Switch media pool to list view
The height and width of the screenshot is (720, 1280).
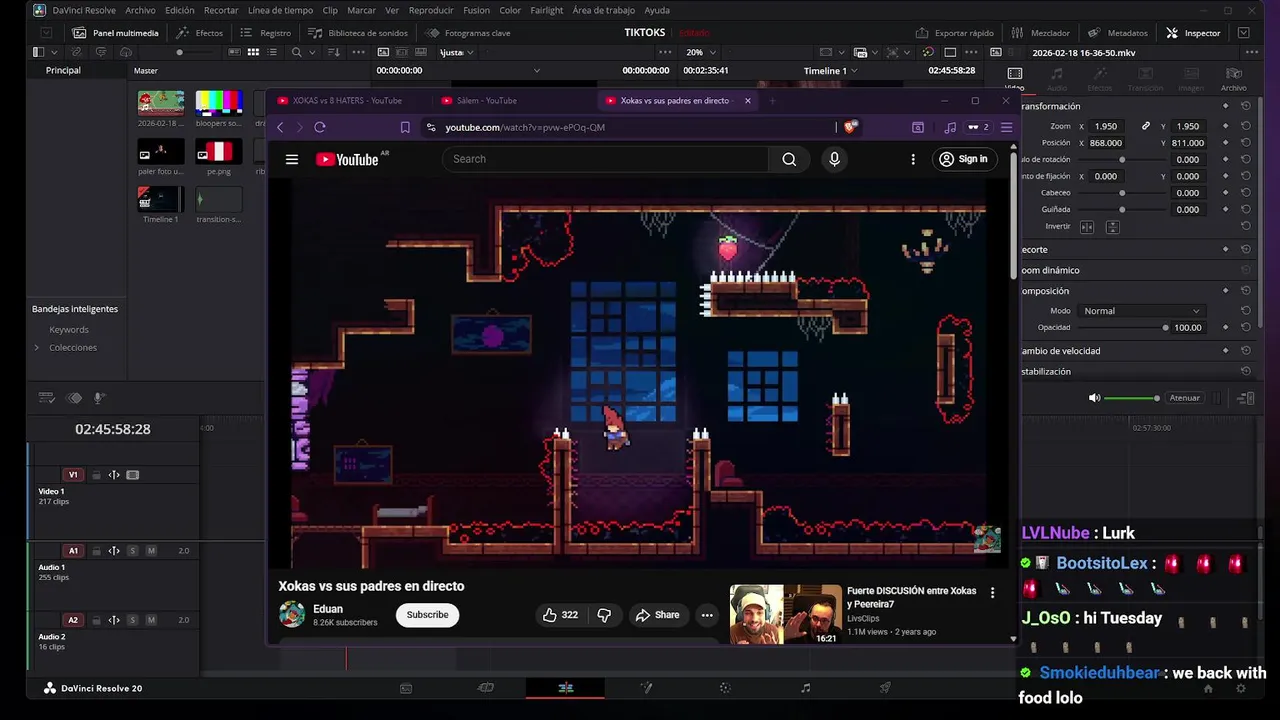click(272, 52)
